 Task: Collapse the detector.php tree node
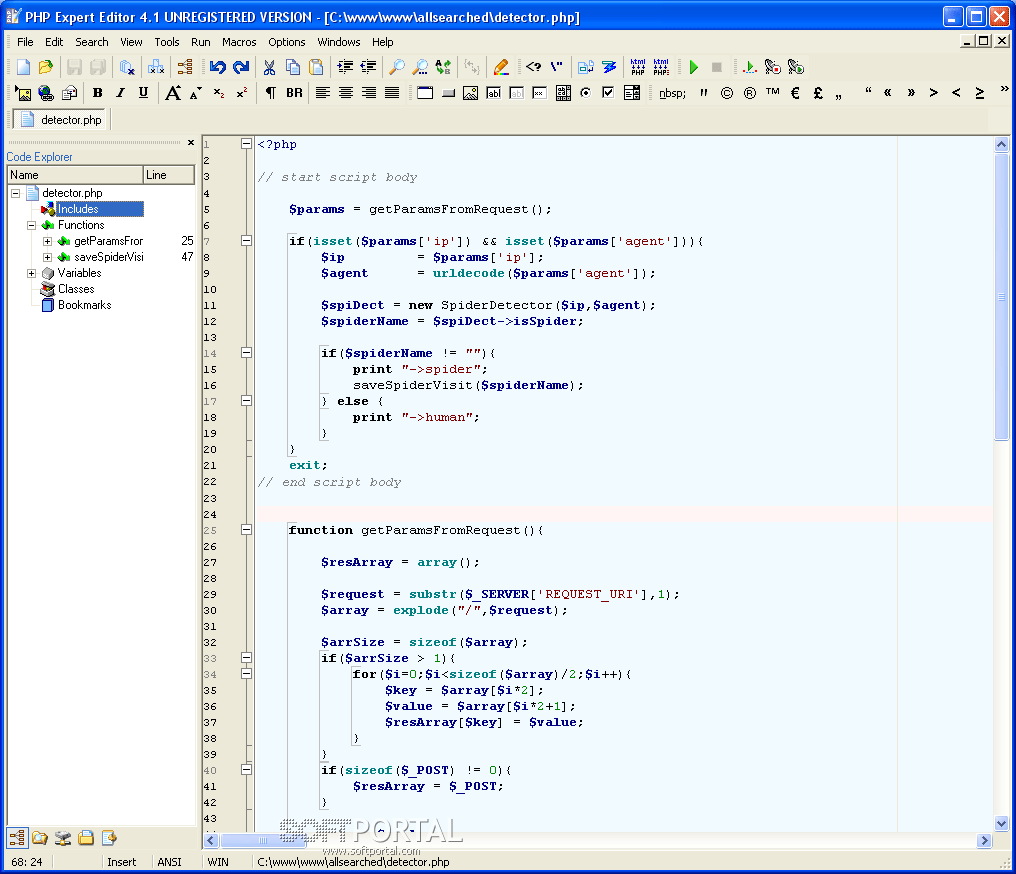[15, 193]
